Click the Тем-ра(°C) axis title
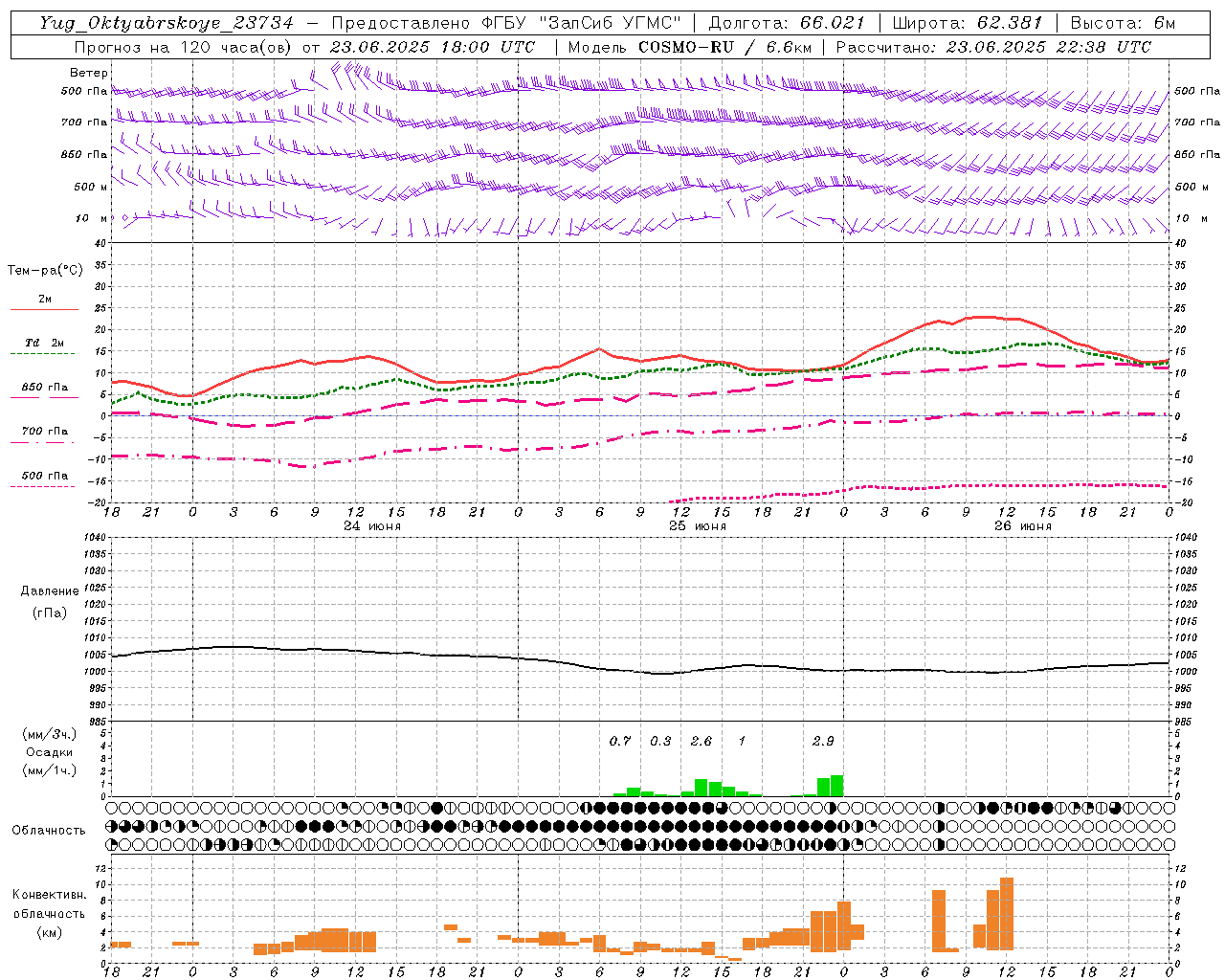The height and width of the screenshot is (980, 1225). [x=46, y=270]
